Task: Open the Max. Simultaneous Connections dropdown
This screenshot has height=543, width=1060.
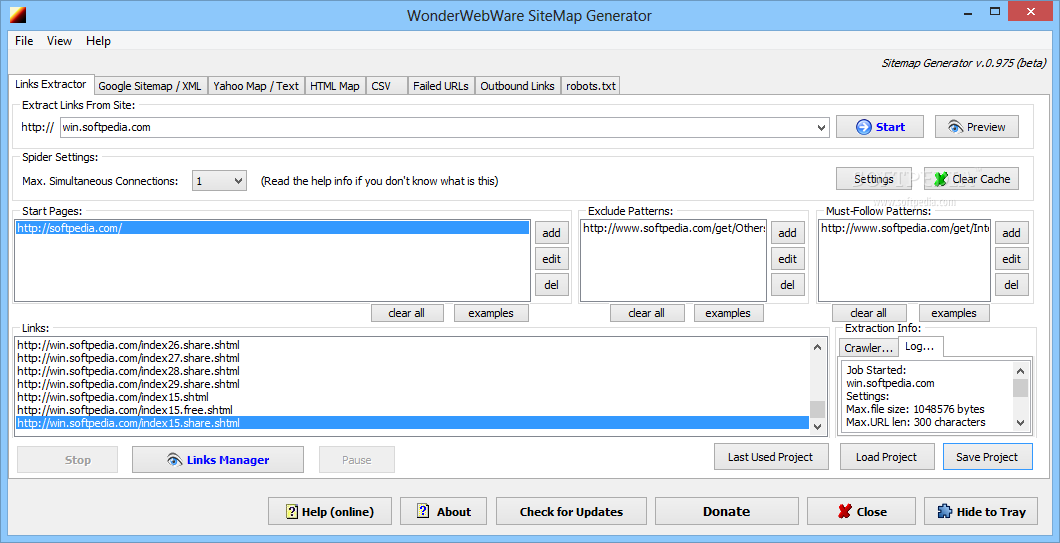Action: pyautogui.click(x=219, y=181)
